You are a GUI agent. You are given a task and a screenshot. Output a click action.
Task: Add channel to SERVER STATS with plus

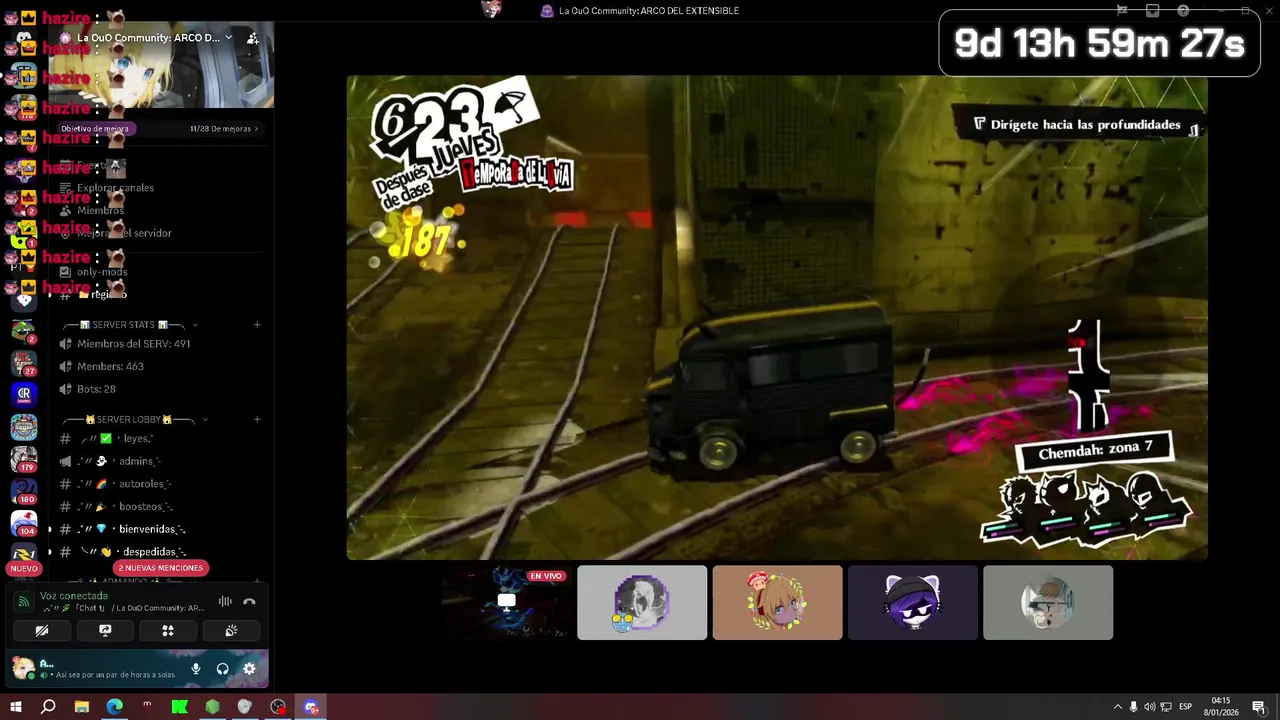point(257,325)
